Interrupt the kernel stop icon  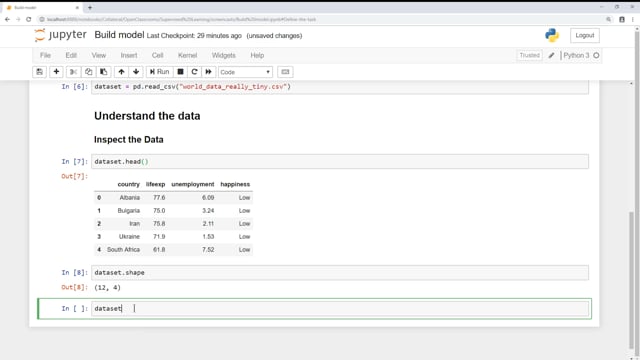pos(180,72)
